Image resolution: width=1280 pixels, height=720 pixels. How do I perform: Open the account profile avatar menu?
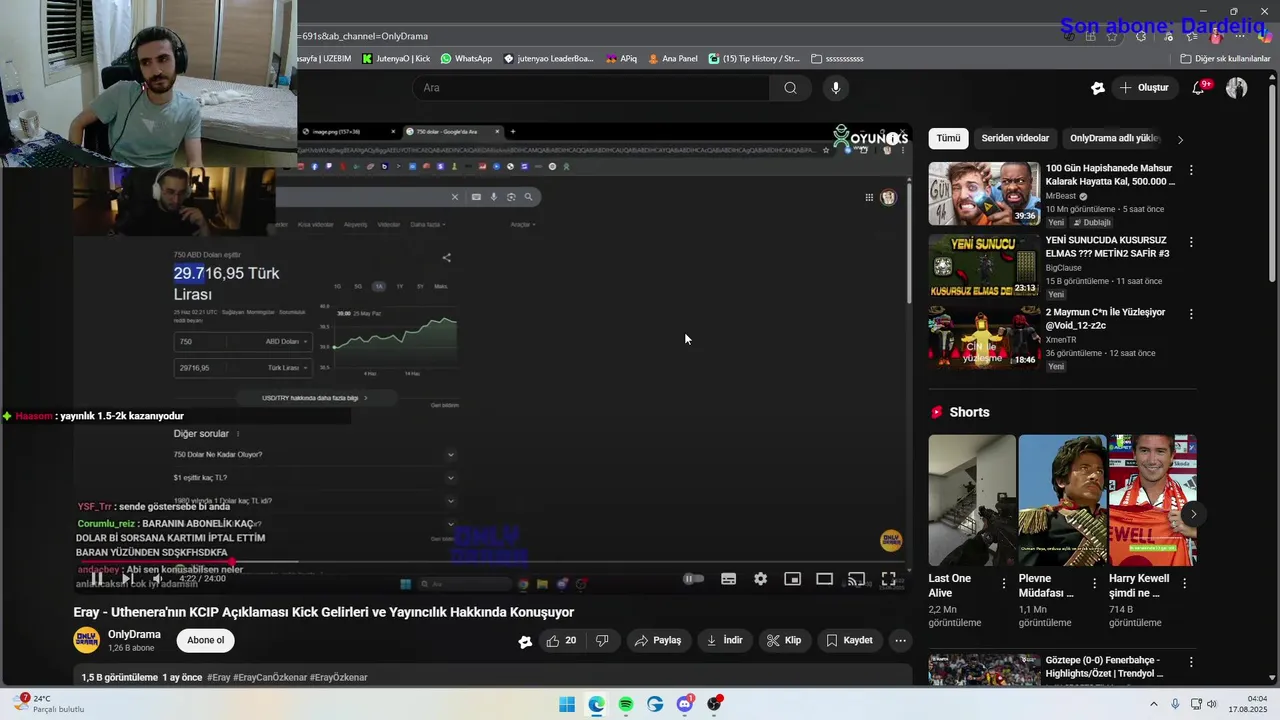[x=1237, y=88]
